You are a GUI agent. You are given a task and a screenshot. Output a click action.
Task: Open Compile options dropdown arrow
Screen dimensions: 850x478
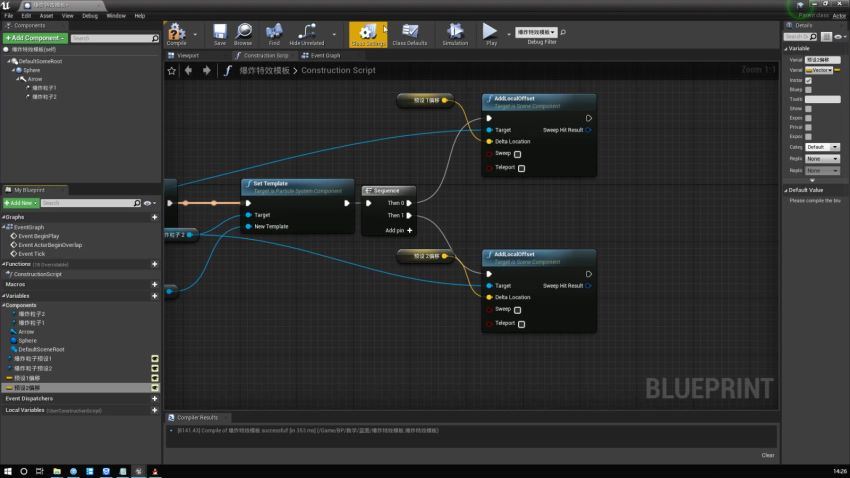click(195, 35)
